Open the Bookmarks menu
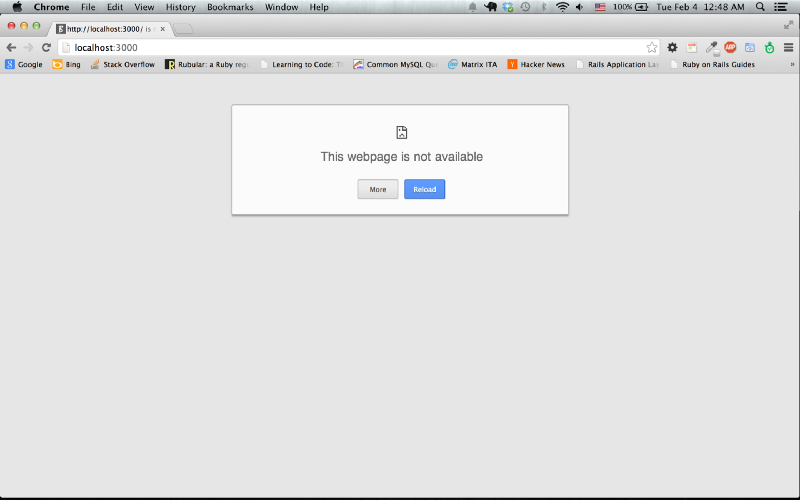 point(230,7)
